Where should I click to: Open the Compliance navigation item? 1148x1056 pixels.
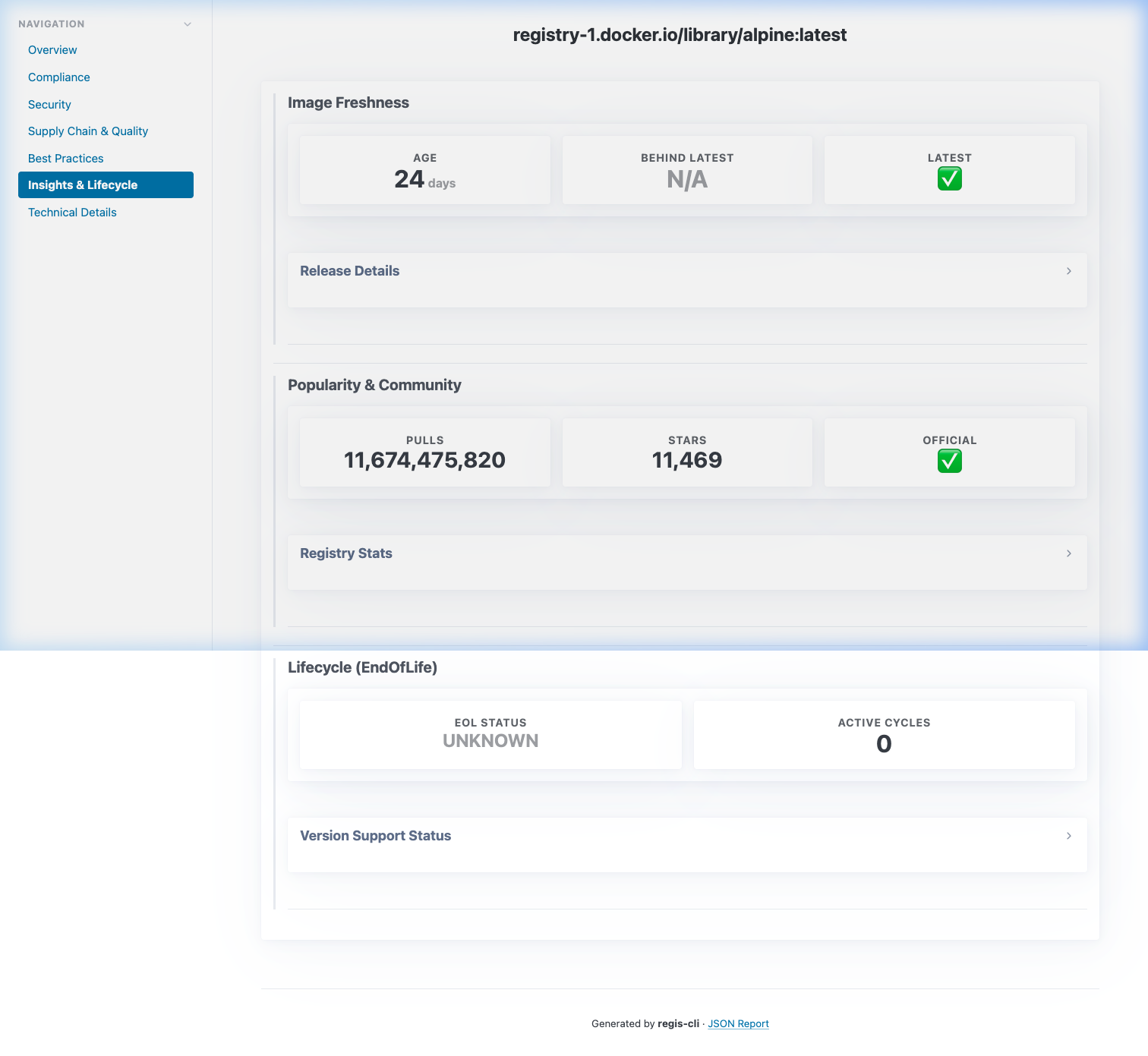[58, 77]
